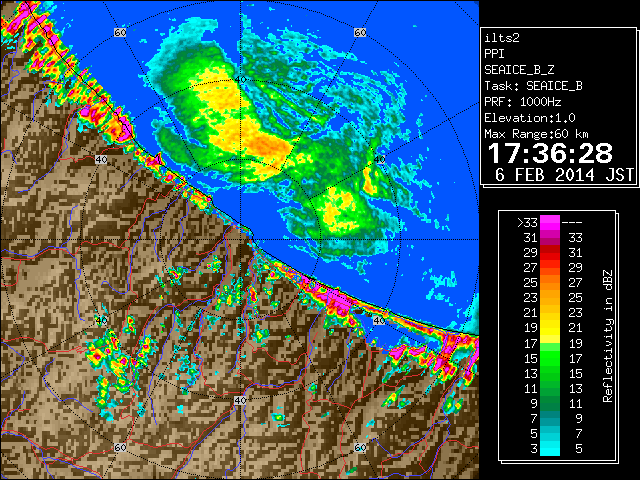Click the '33' upper-bound legend label
The width and height of the screenshot is (640, 480).
(575, 238)
